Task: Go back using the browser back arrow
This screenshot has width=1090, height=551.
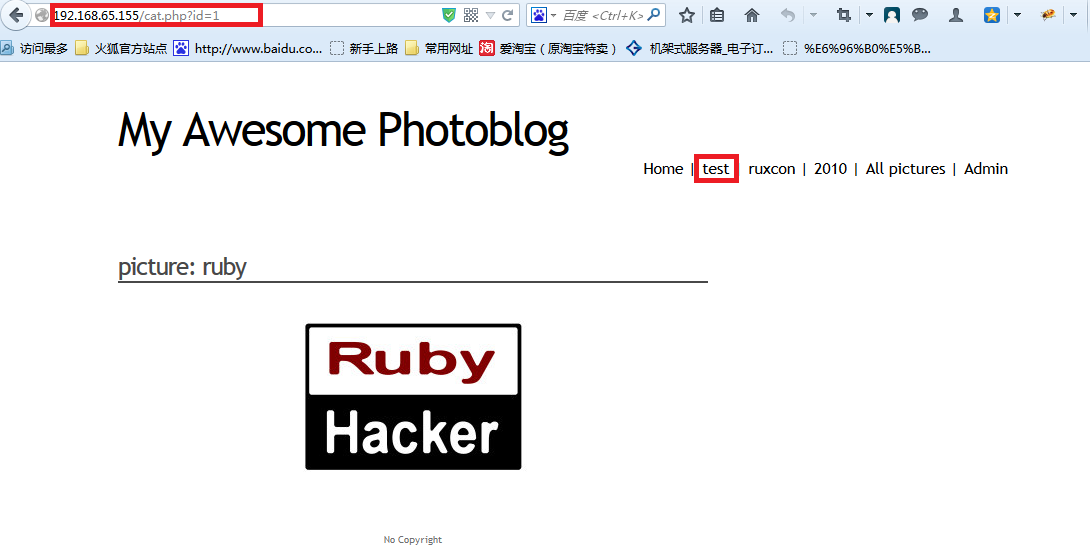Action: click(15, 15)
